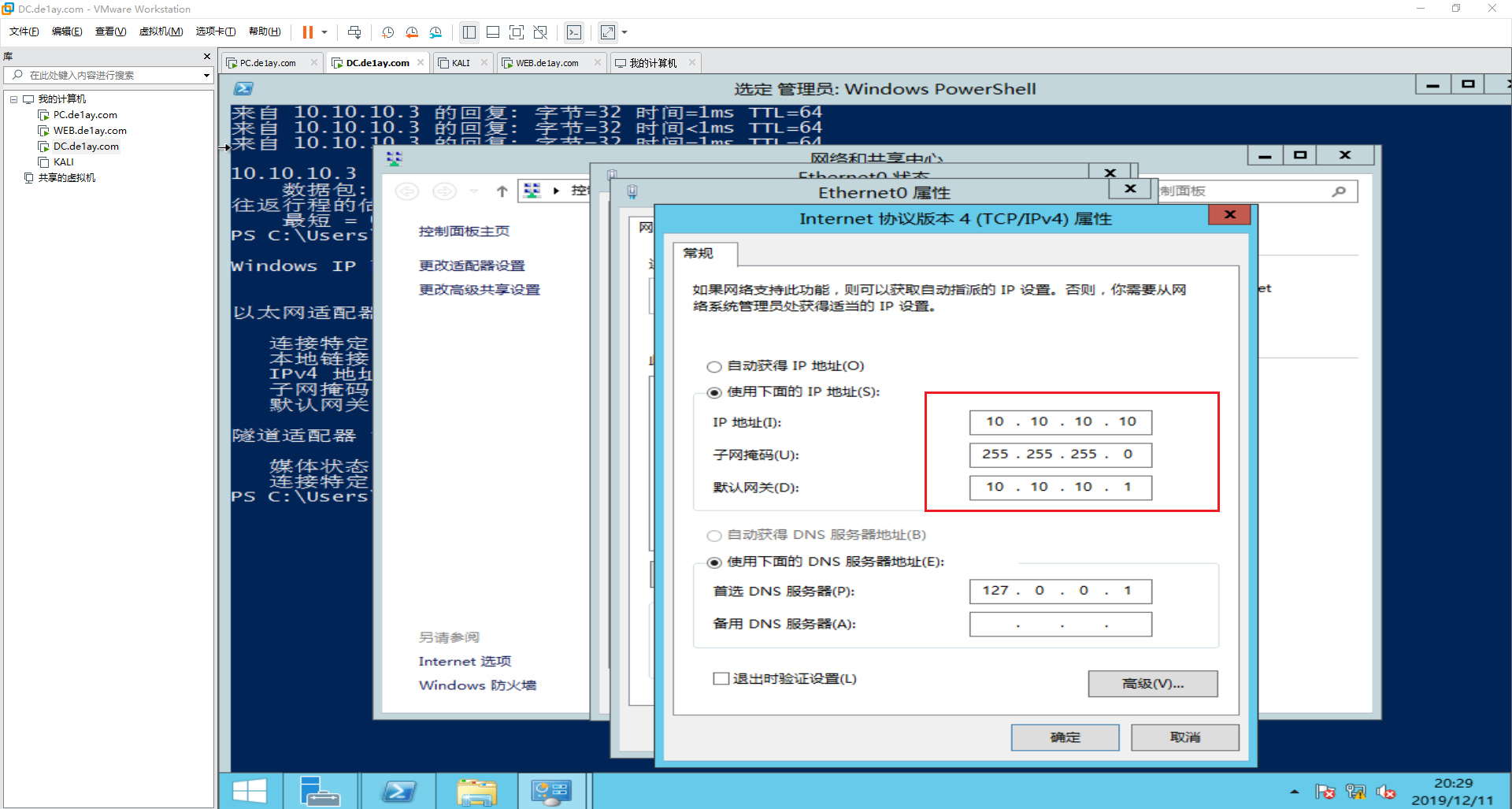The image size is (1512, 809).
Task: Click the IP 地址 input field
Action: coord(1061,422)
